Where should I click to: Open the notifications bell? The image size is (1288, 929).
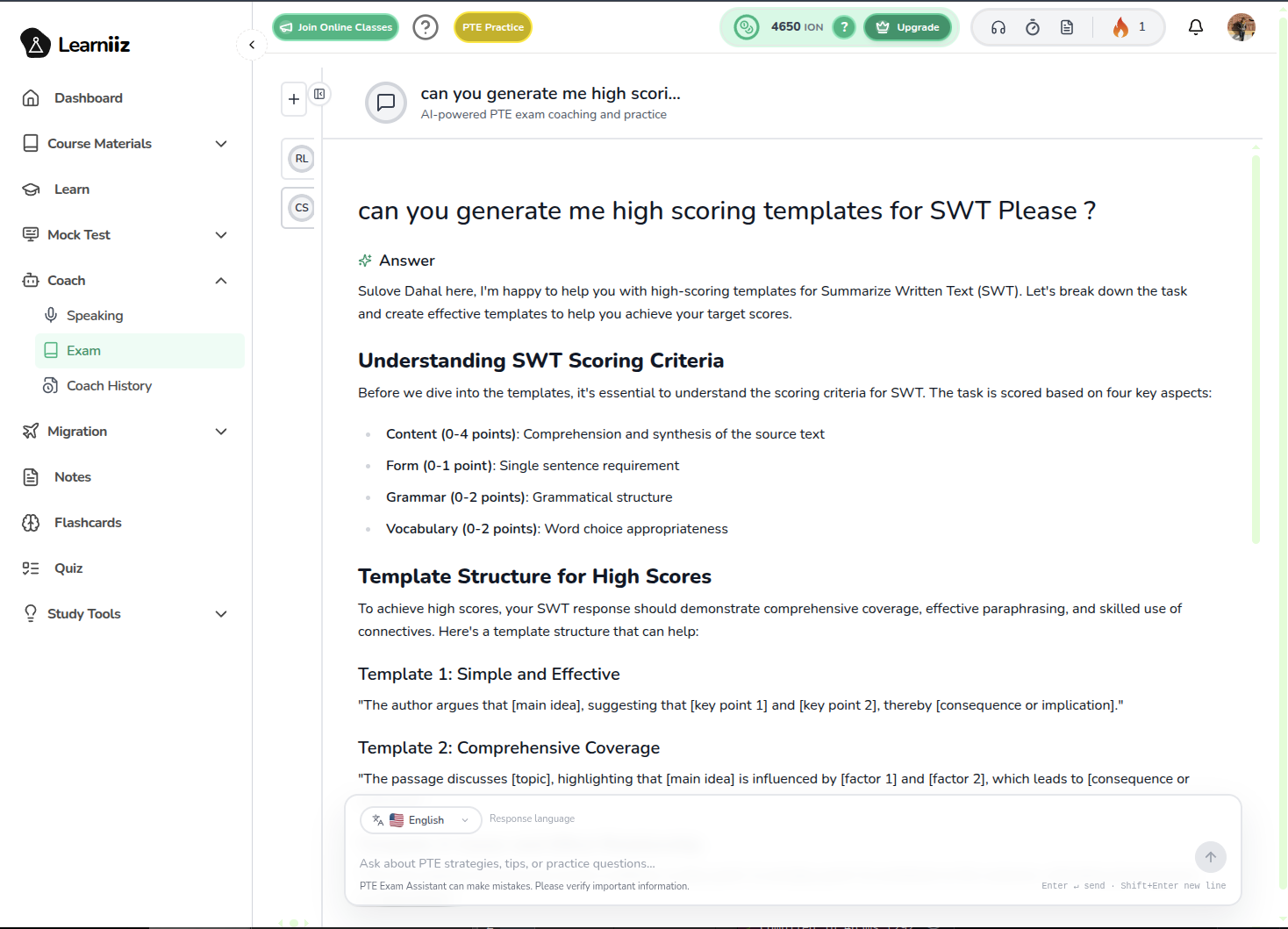(x=1195, y=27)
